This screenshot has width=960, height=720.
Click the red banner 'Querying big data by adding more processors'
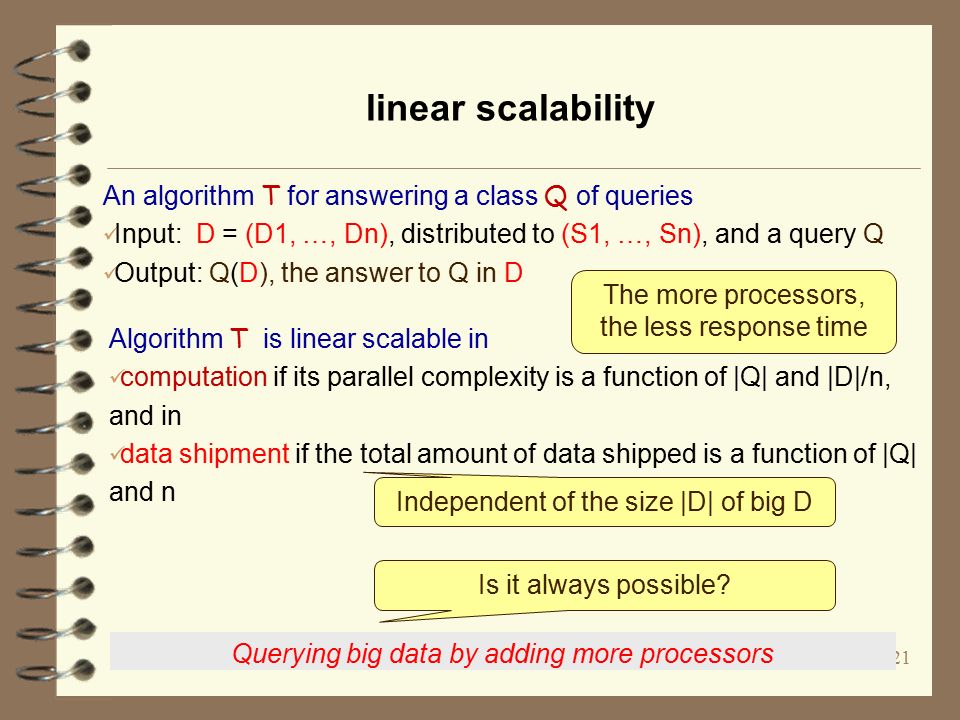point(503,653)
